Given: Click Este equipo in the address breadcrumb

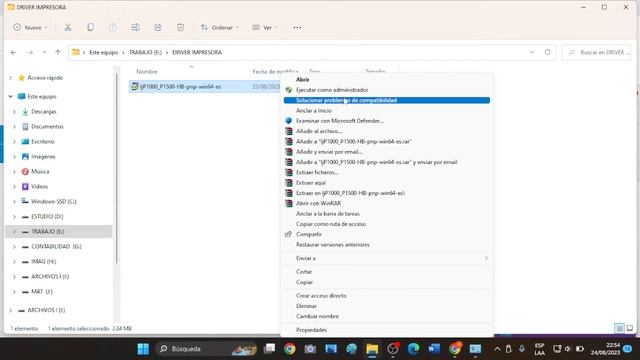Looking at the screenshot, I should point(103,52).
